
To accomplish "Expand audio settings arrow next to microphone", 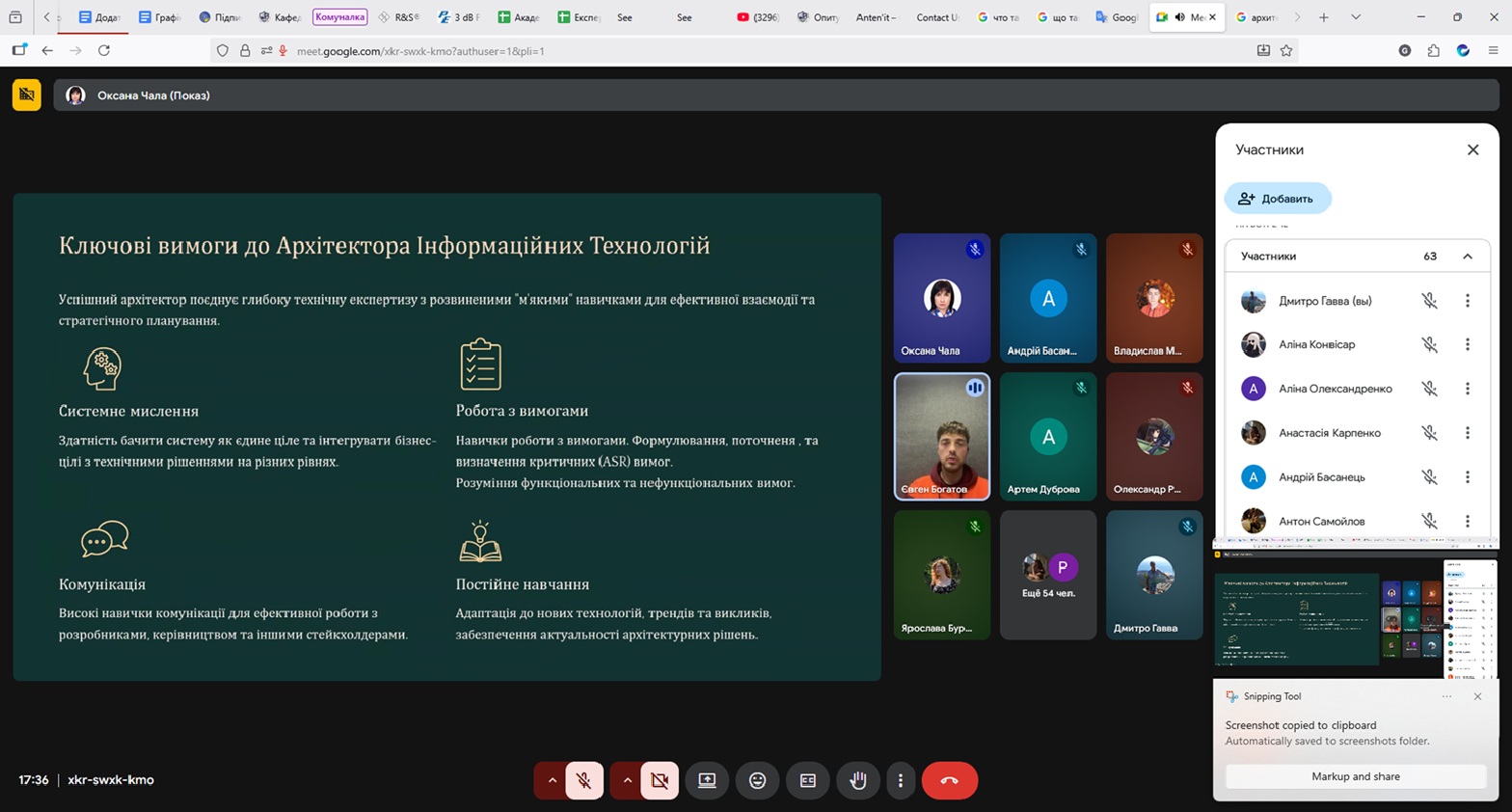I will point(552,780).
